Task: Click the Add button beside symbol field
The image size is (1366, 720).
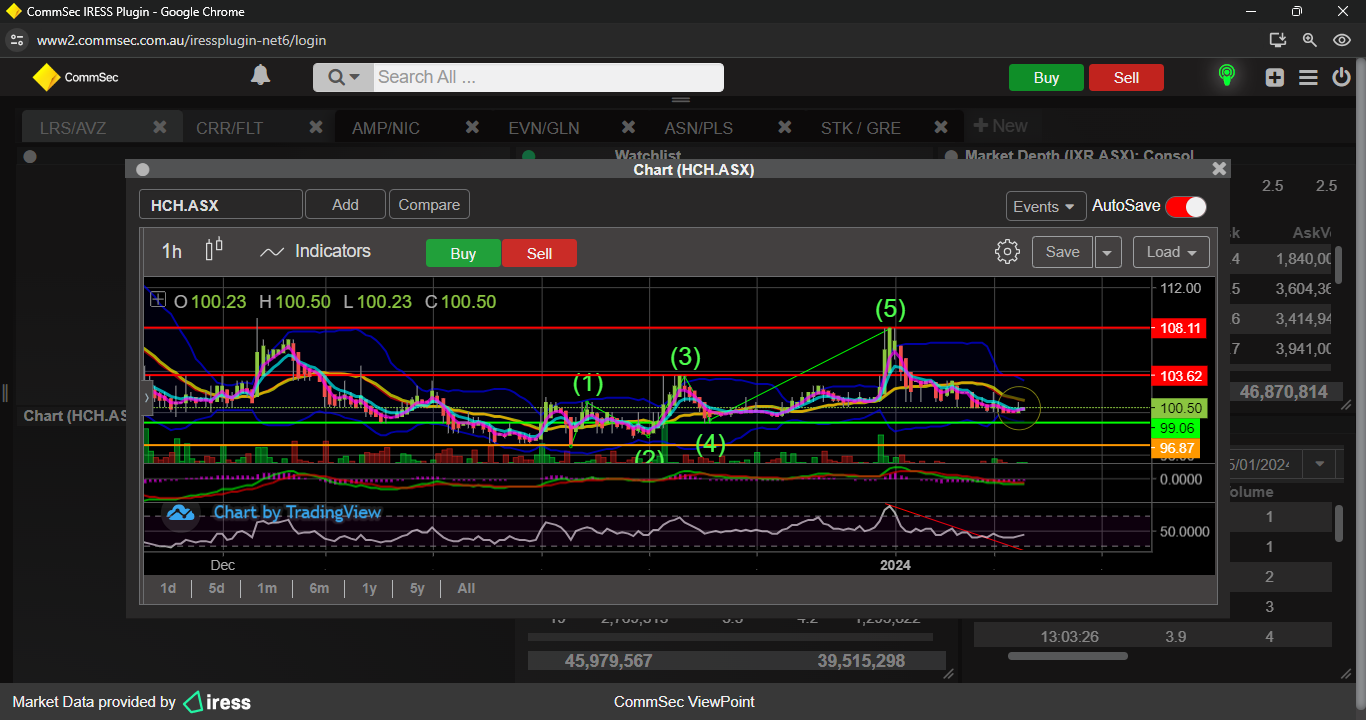Action: [x=345, y=204]
